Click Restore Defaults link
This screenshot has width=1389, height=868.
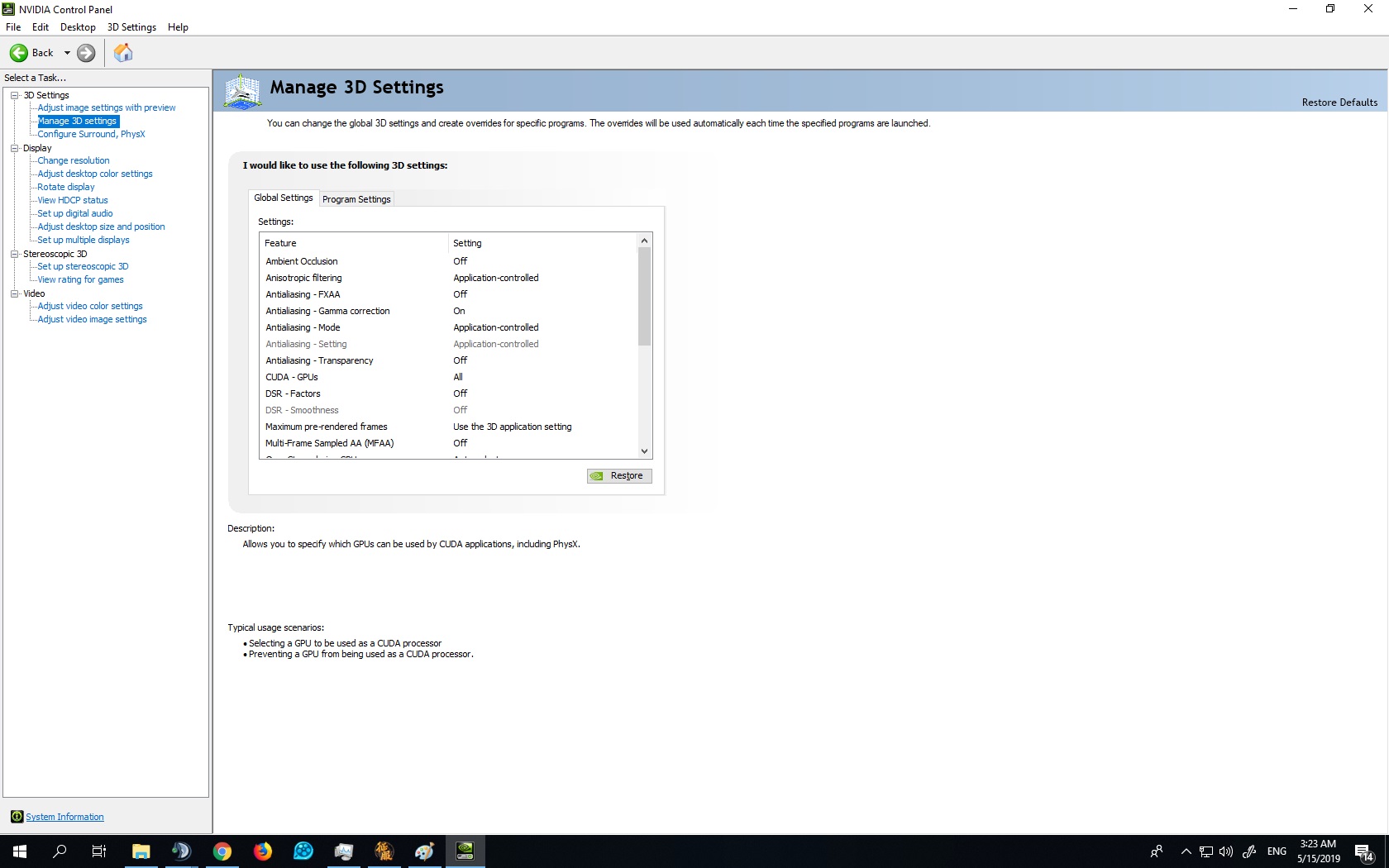click(1339, 103)
